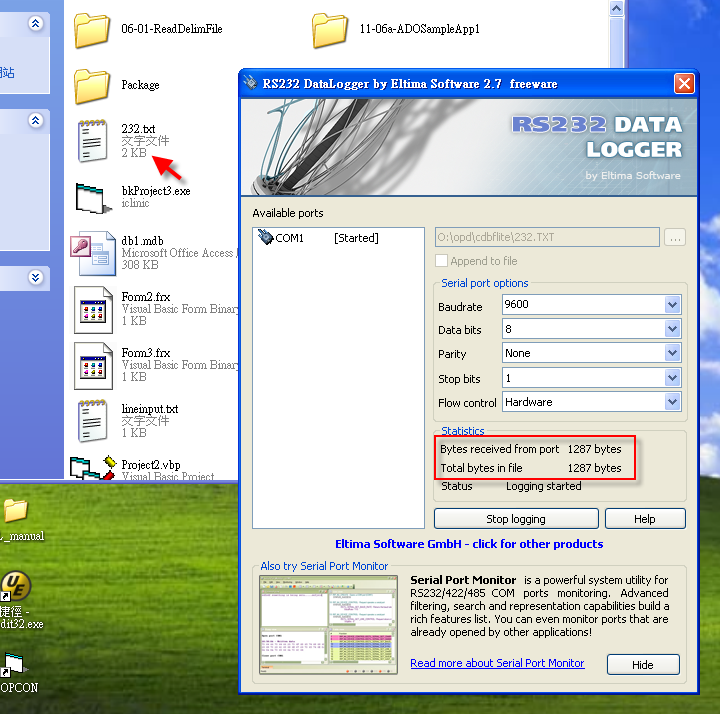Click the bkProject3.exe file name
The width and height of the screenshot is (720, 714).
(x=156, y=191)
